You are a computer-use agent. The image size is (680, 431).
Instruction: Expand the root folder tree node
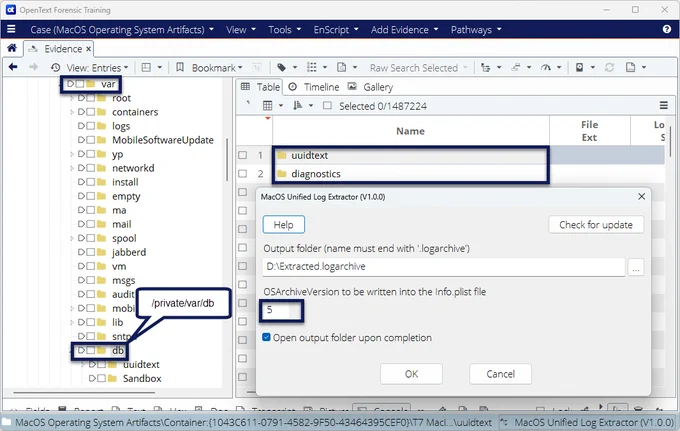pos(72,98)
